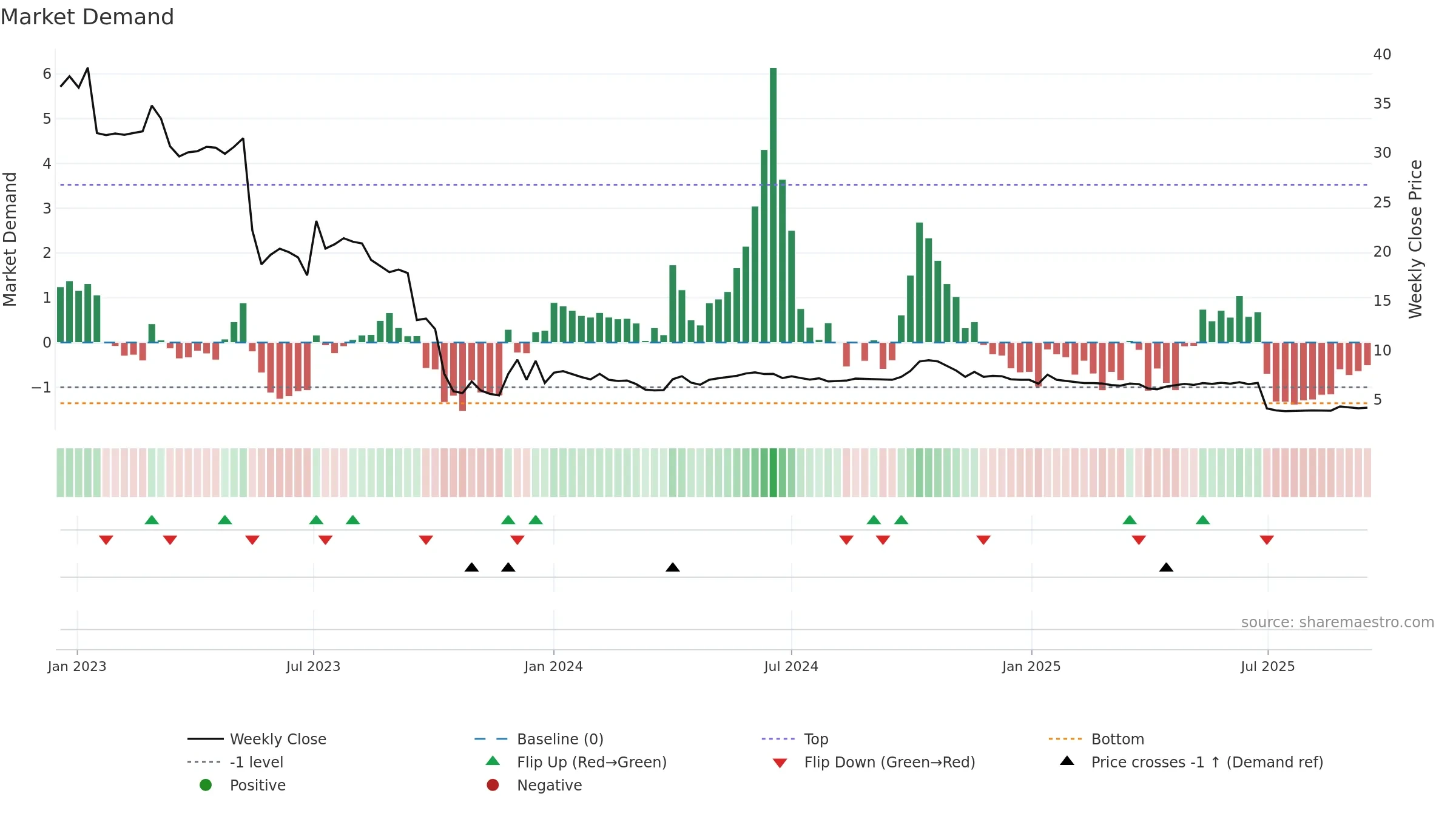Click the Jul 2025 x-axis label
1456x819 pixels.
pos(1267,666)
